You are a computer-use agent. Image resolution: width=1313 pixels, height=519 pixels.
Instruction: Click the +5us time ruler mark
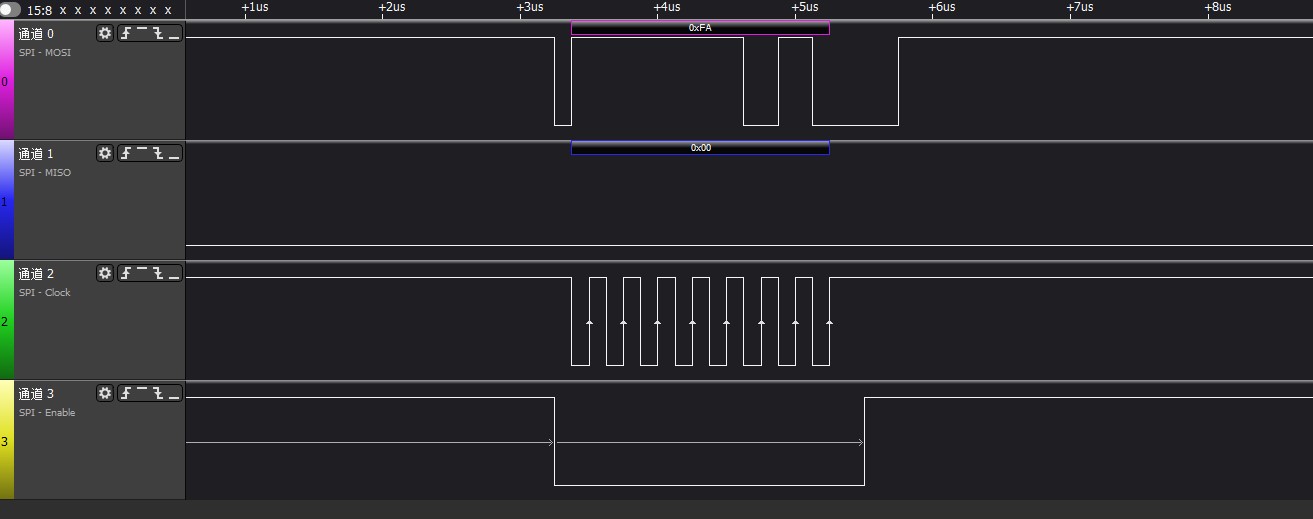(x=805, y=7)
